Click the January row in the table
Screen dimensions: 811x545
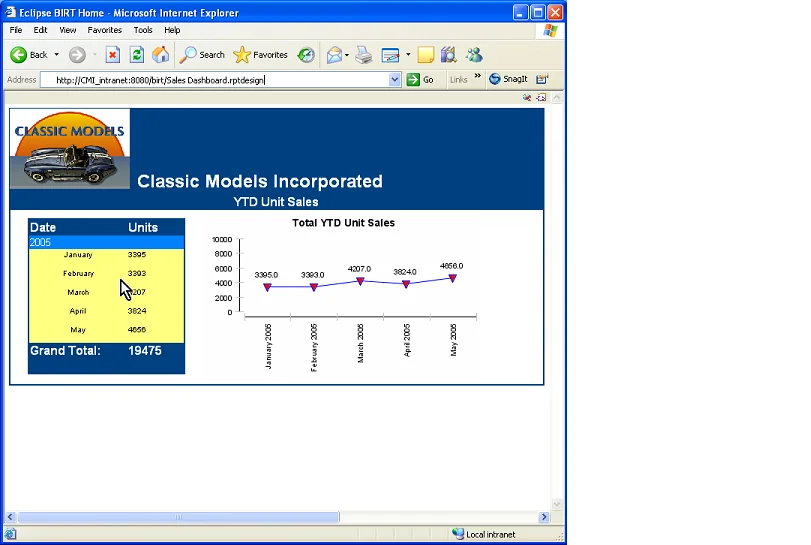106,254
